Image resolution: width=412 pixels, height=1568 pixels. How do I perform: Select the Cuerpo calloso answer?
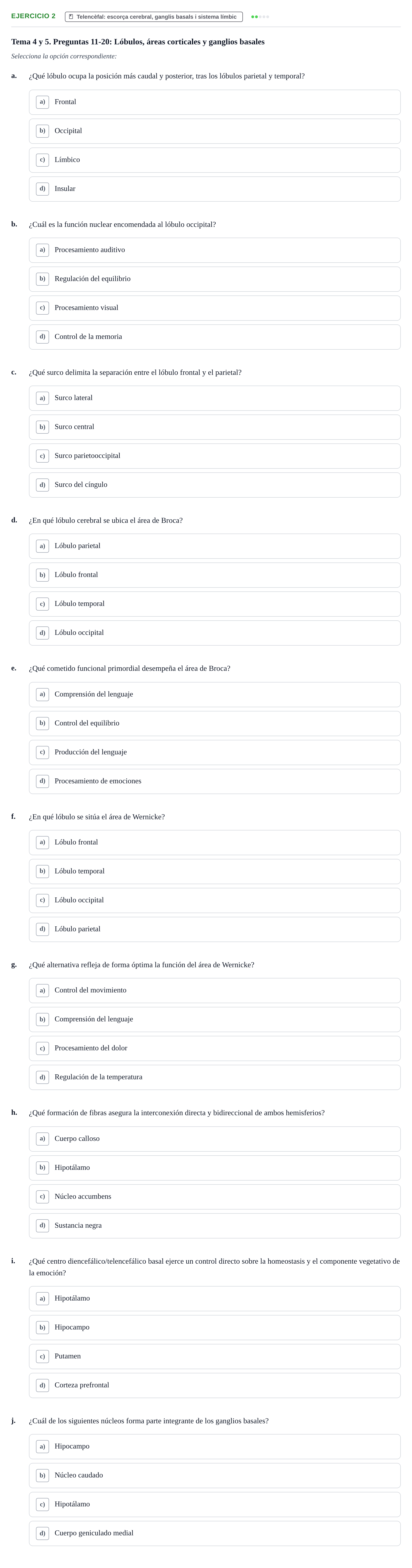click(x=215, y=1139)
